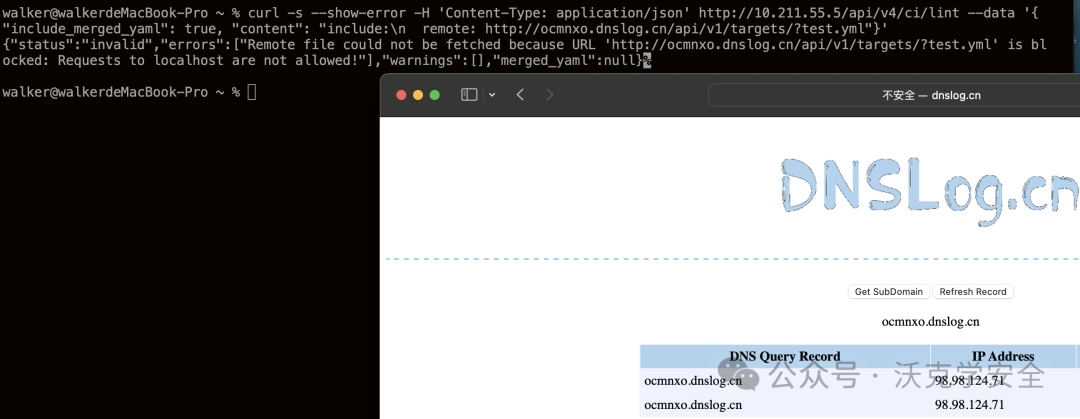Close the Safari window with the red button
This screenshot has width=1080, height=419.
402,95
